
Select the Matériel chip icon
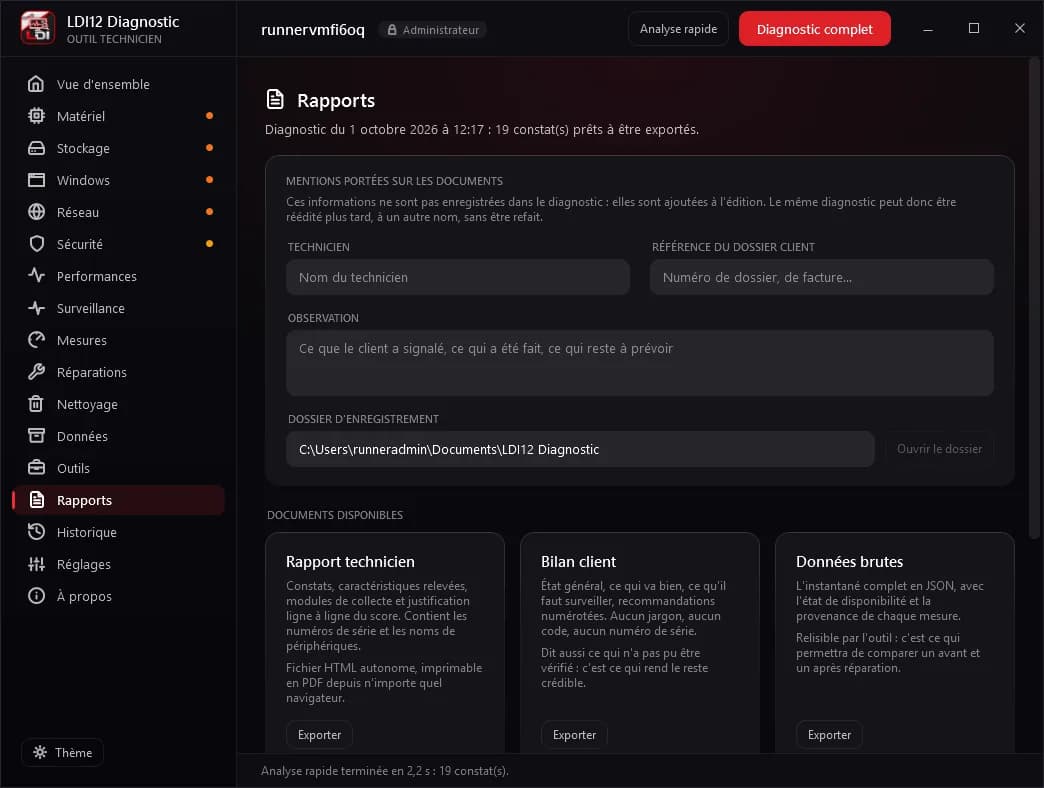pos(36,116)
